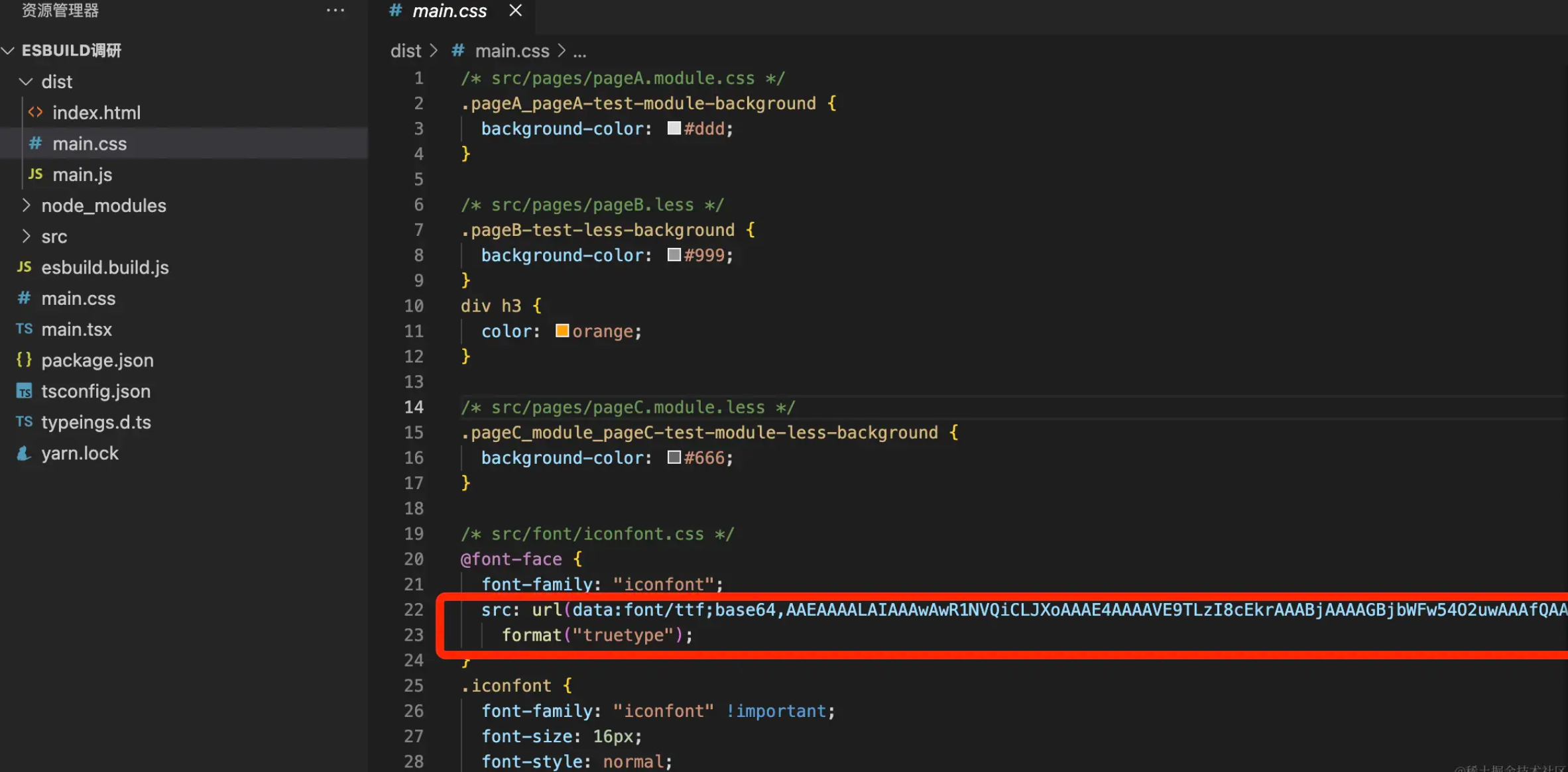The height and width of the screenshot is (772, 1568).
Task: Open typeings.d.ts file
Action: pyautogui.click(x=184, y=423)
